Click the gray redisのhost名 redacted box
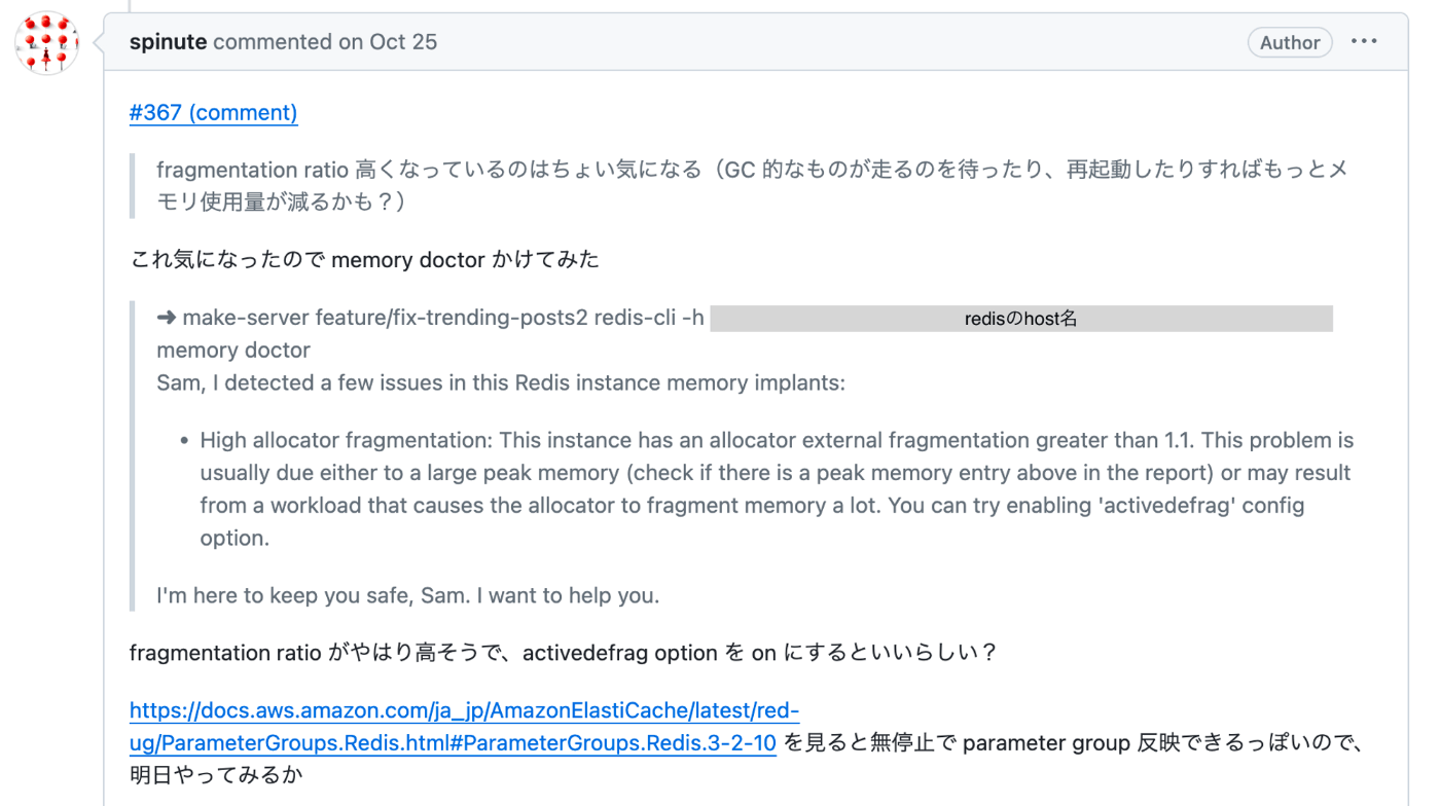1440x806 pixels. (1021, 319)
